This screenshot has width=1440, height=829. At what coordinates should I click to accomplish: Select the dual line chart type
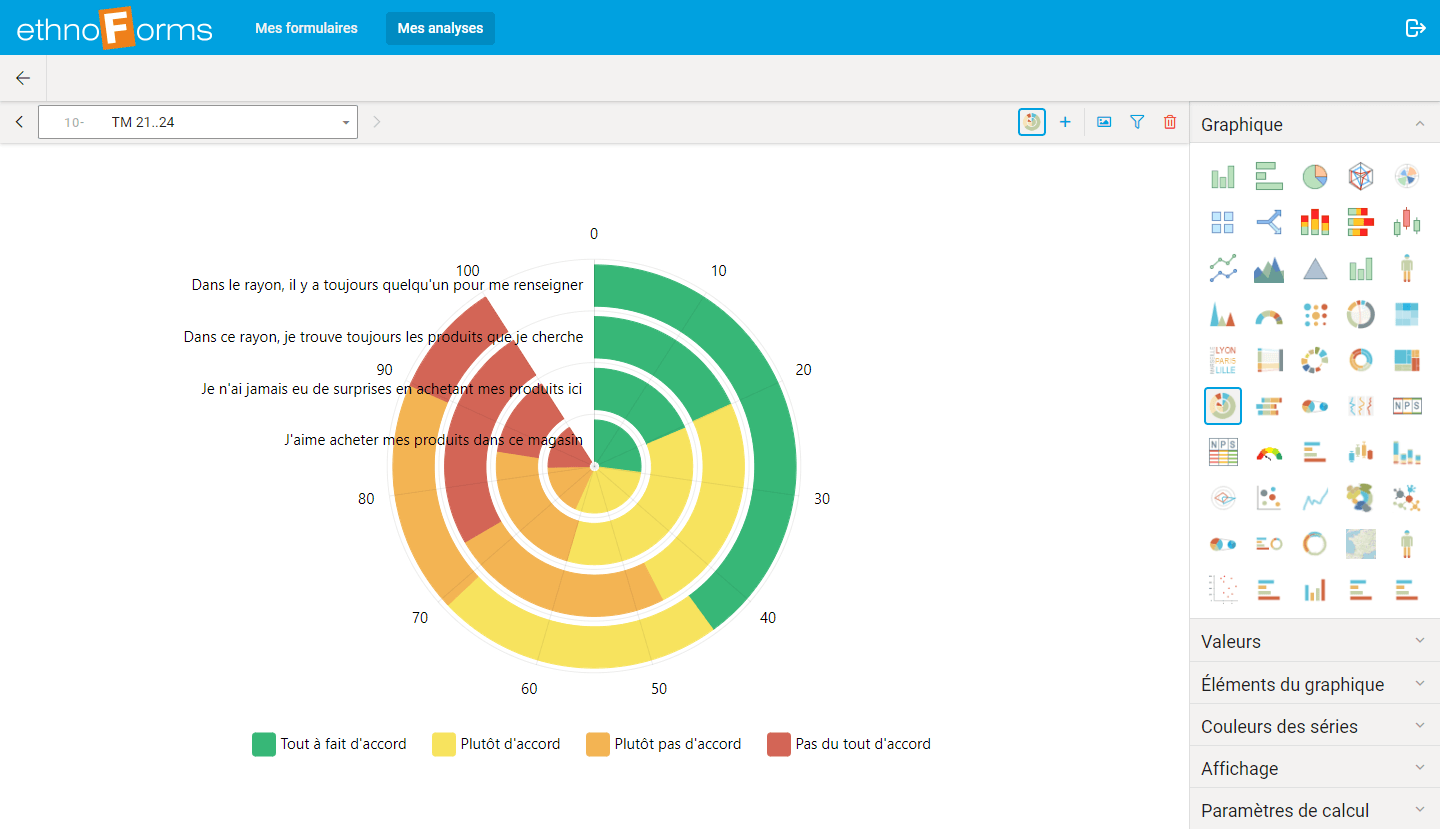point(1223,268)
